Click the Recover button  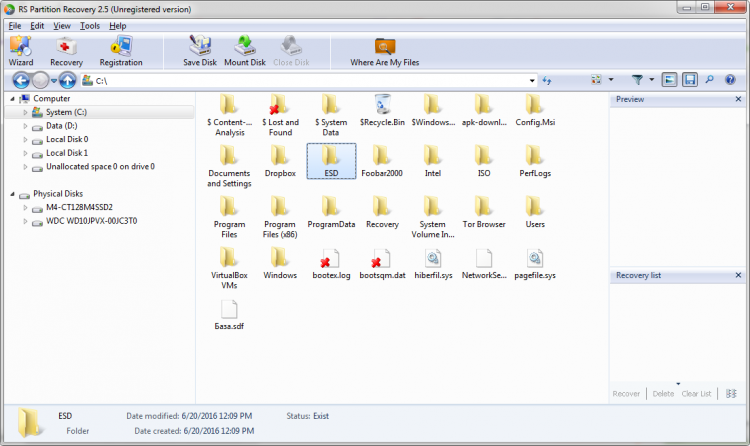pos(626,393)
